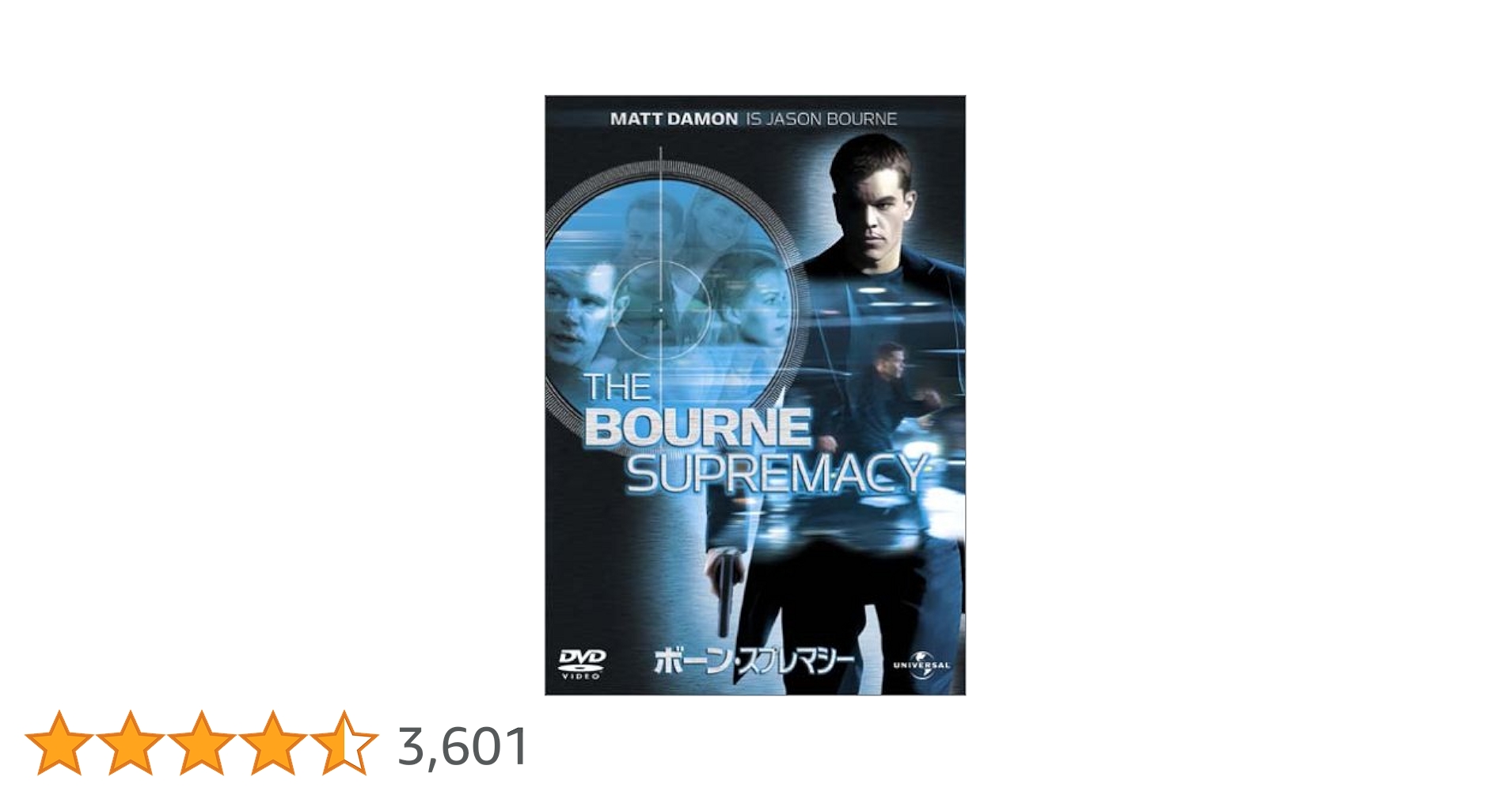Click the first orange rating star
This screenshot has width=1512, height=792.
(59, 743)
